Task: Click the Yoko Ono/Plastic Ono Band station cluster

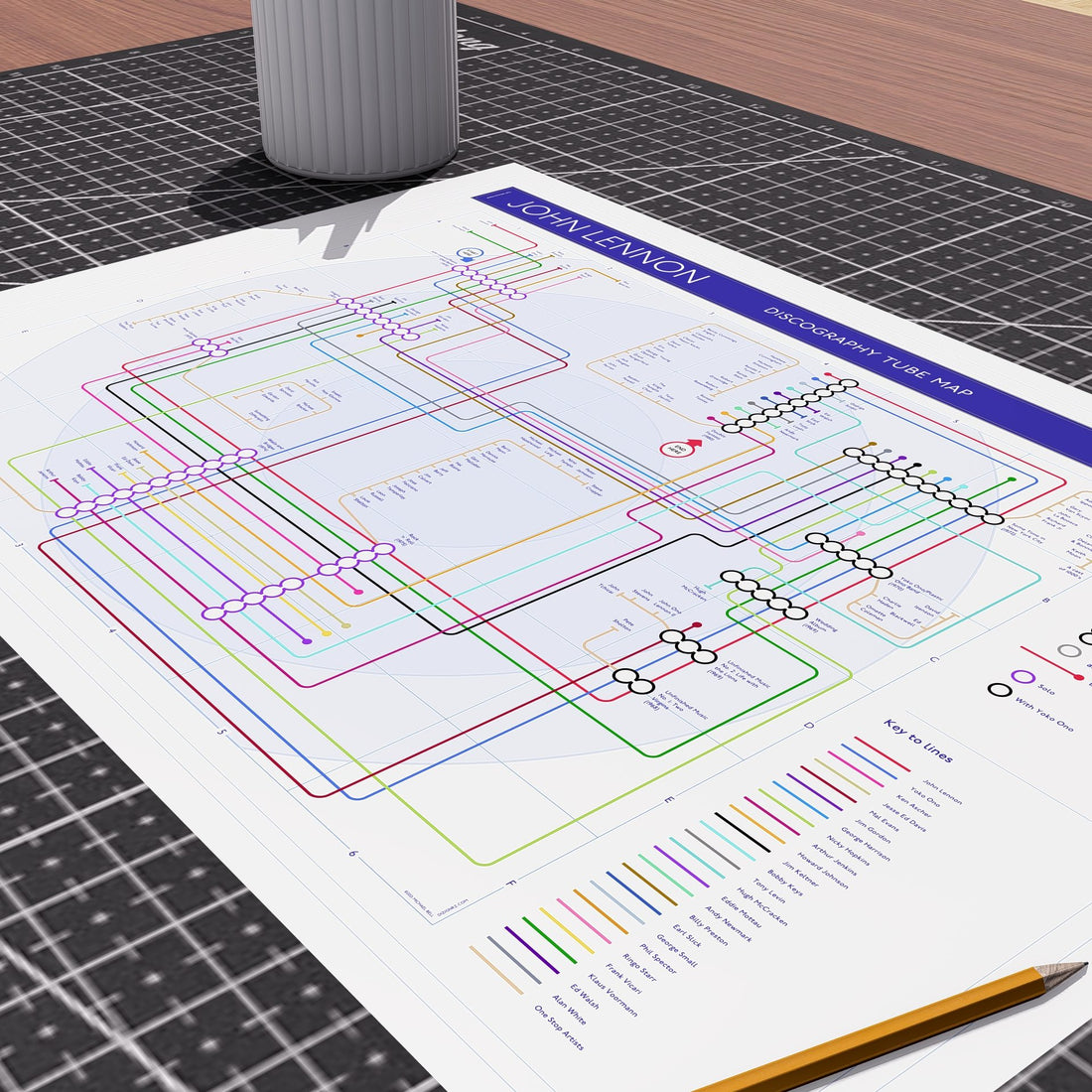Action: click(x=849, y=554)
